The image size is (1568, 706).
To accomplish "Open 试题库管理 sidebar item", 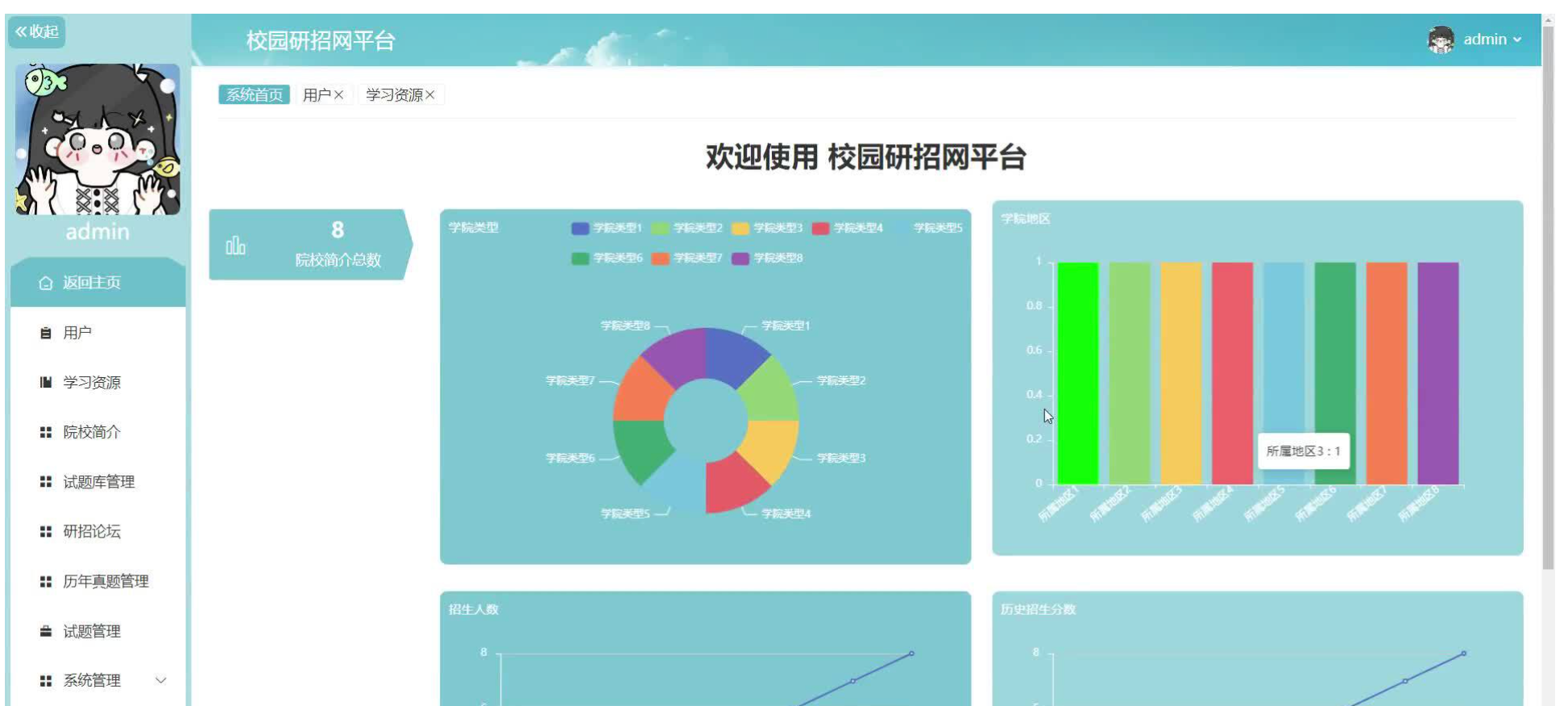I will (x=97, y=482).
